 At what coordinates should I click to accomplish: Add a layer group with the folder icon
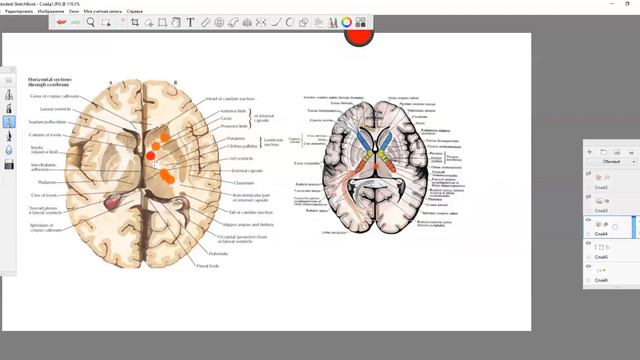pos(603,152)
